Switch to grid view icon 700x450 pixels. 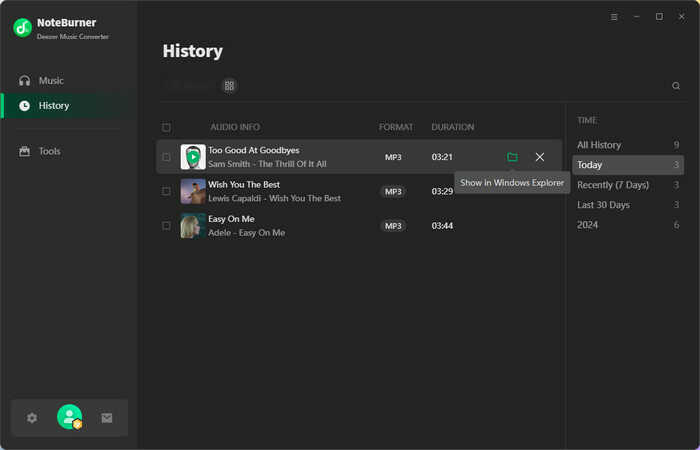[x=229, y=86]
